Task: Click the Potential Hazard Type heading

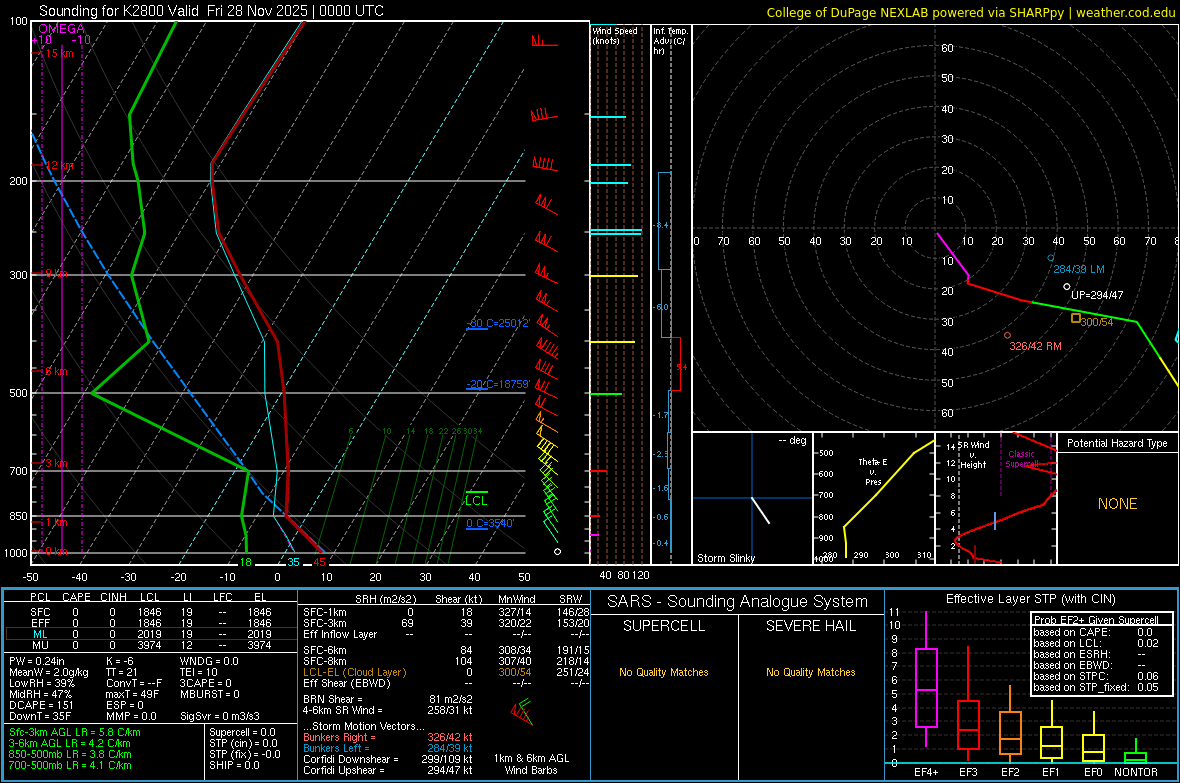Action: pos(1117,443)
